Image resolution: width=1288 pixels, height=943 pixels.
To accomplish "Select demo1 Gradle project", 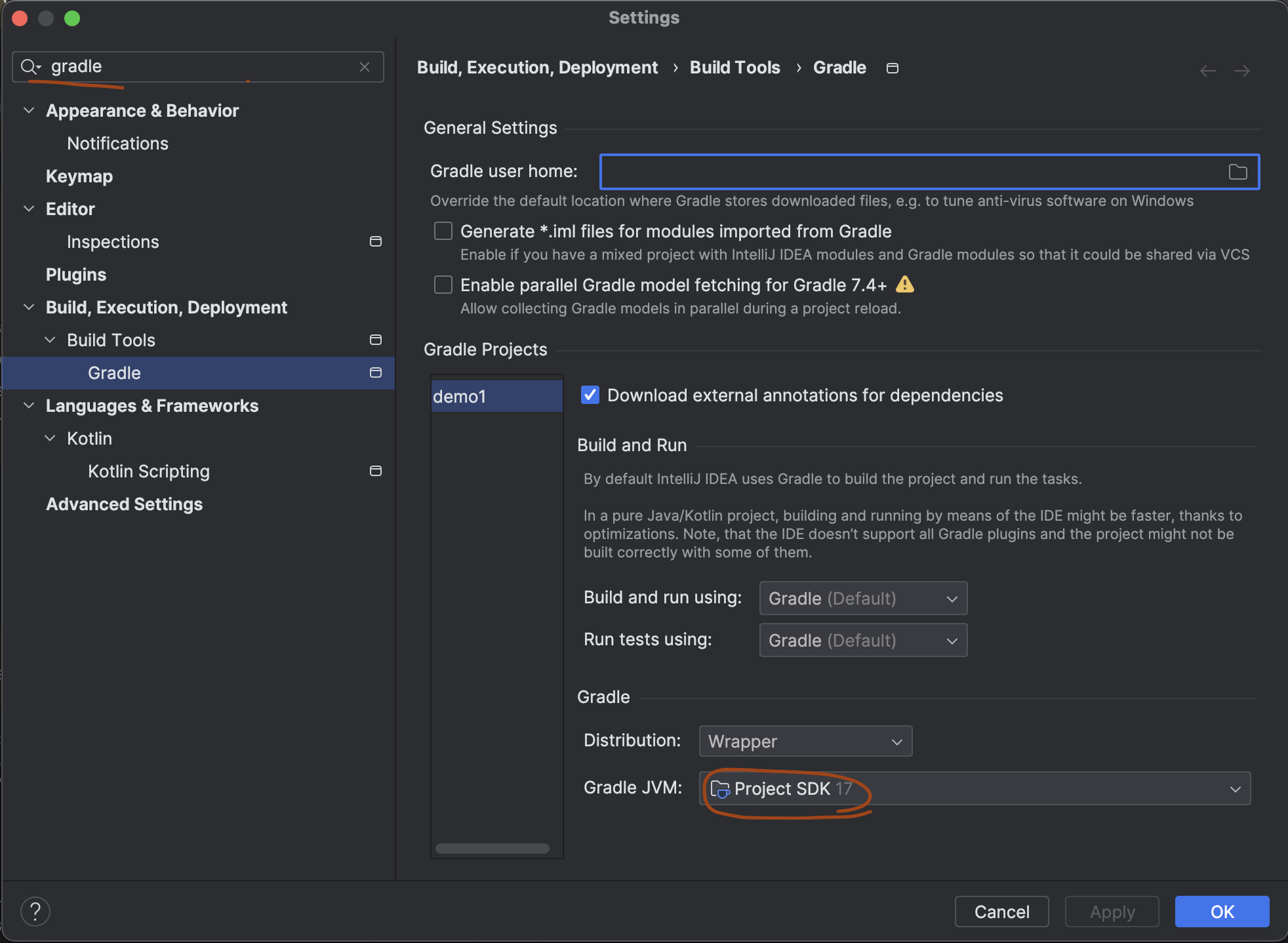I will click(496, 396).
